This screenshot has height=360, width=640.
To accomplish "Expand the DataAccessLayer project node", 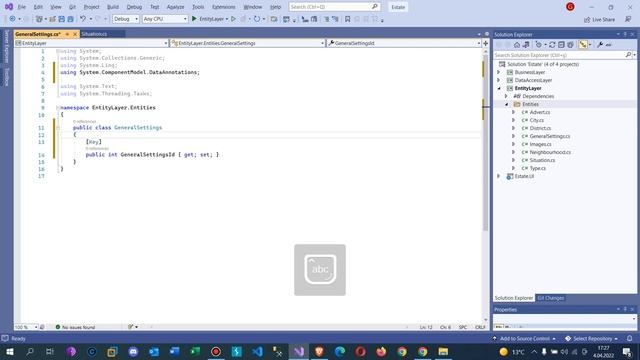I will [498, 80].
